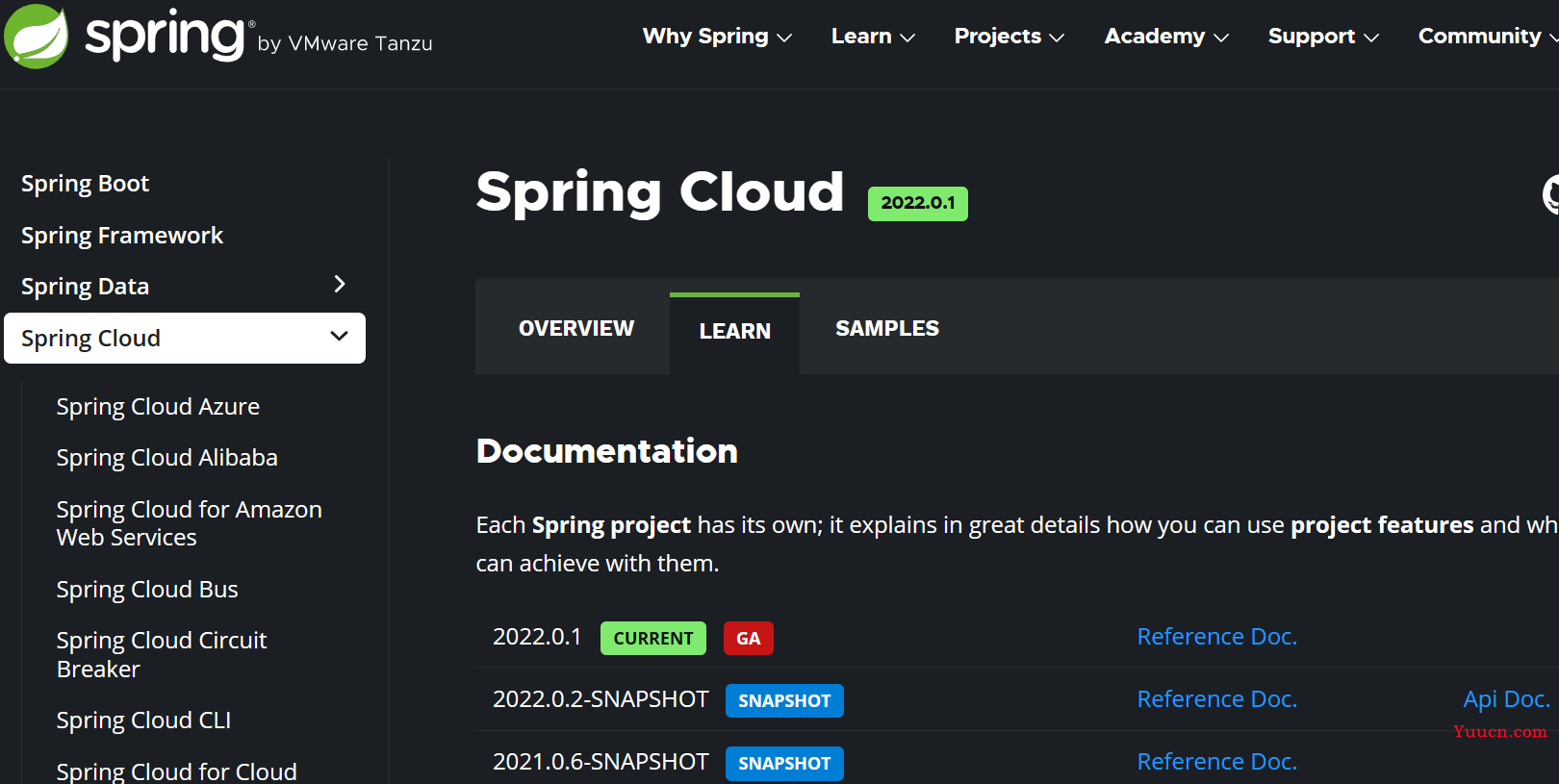Click the Support dropdown chevron
The height and width of the screenshot is (784, 1559).
tap(1371, 38)
